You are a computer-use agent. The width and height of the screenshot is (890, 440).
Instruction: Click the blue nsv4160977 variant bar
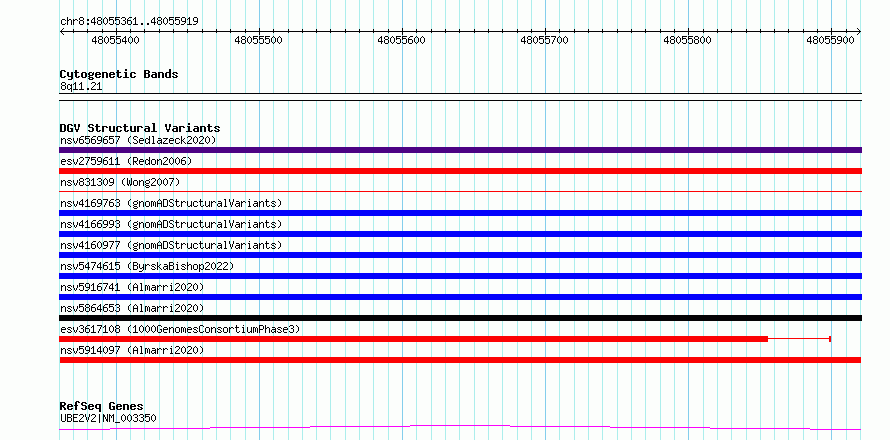click(460, 255)
